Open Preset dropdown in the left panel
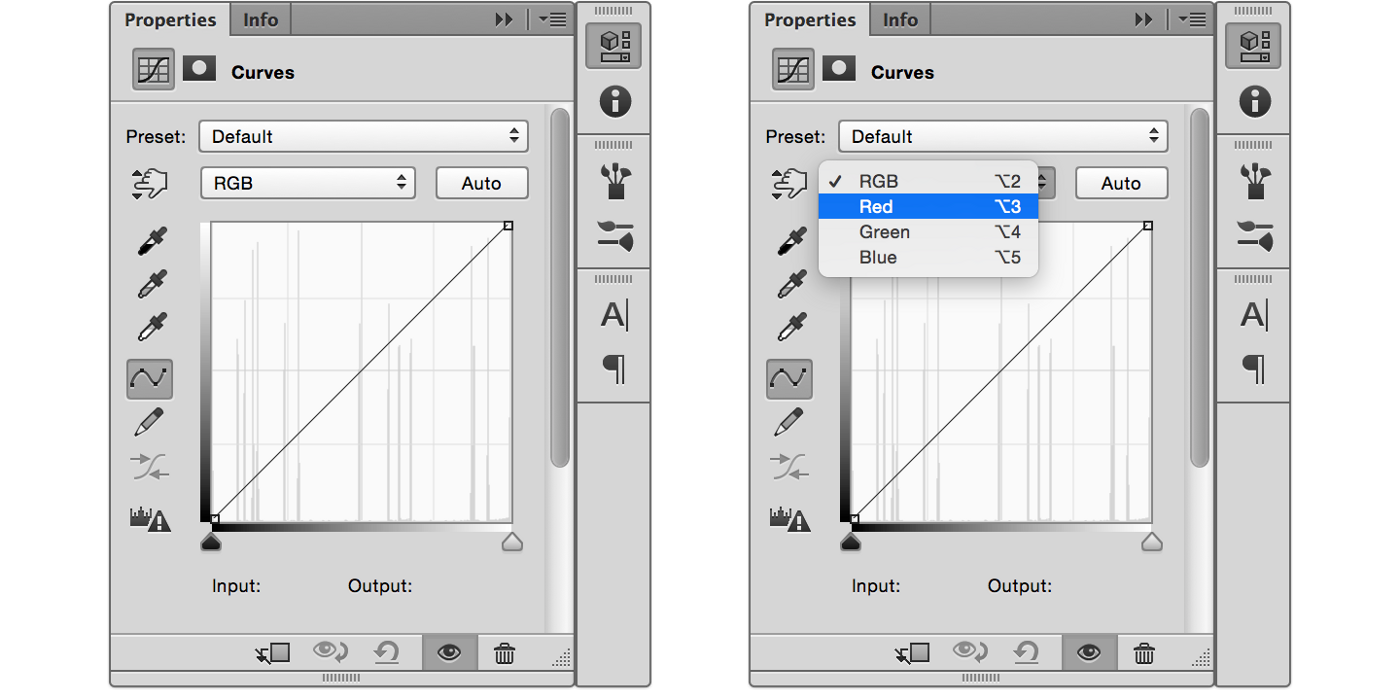The image size is (1400, 690). [x=363, y=136]
